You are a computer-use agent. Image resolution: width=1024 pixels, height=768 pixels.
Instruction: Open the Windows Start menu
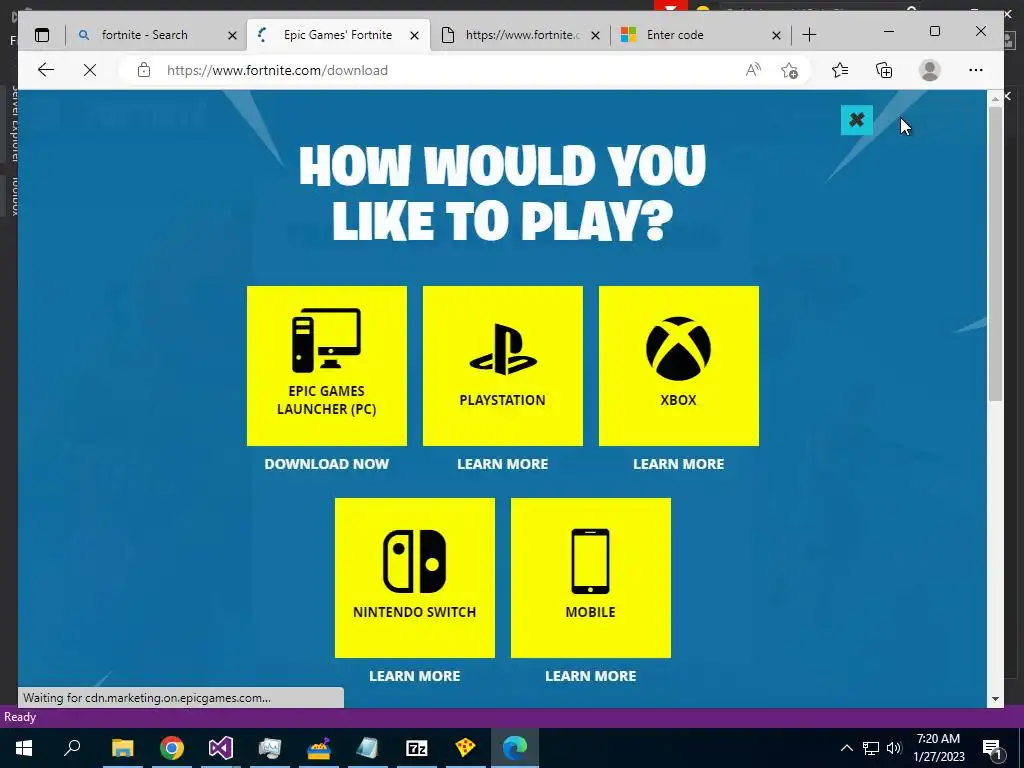(x=24, y=748)
